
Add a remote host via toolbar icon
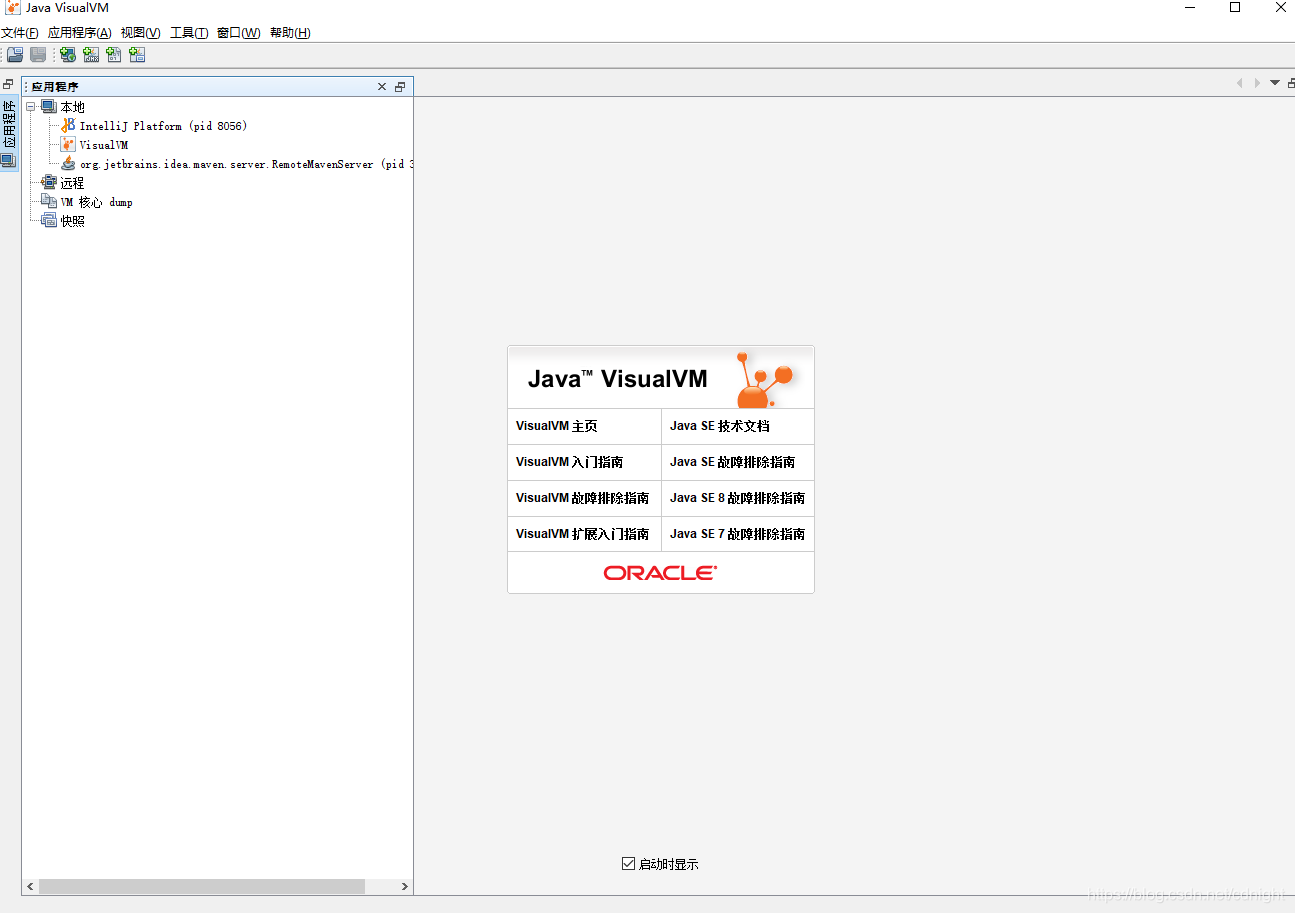tap(68, 55)
